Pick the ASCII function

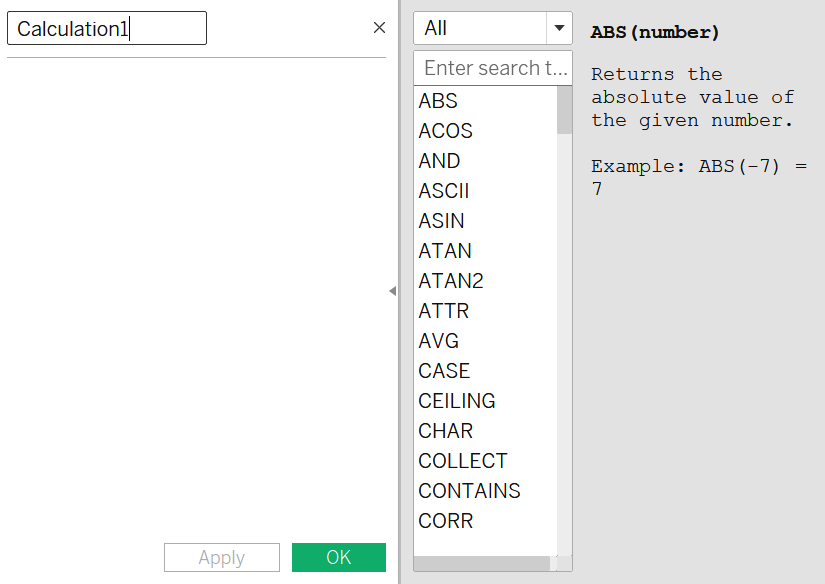point(443,191)
